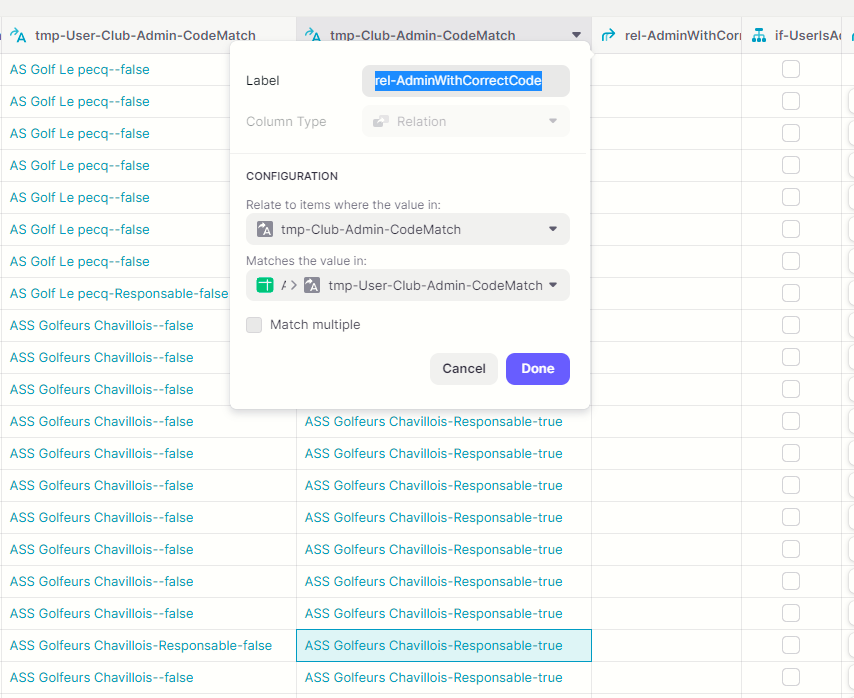Select the if-UserIsA column header
Screen dimensions: 854x698
(792, 35)
